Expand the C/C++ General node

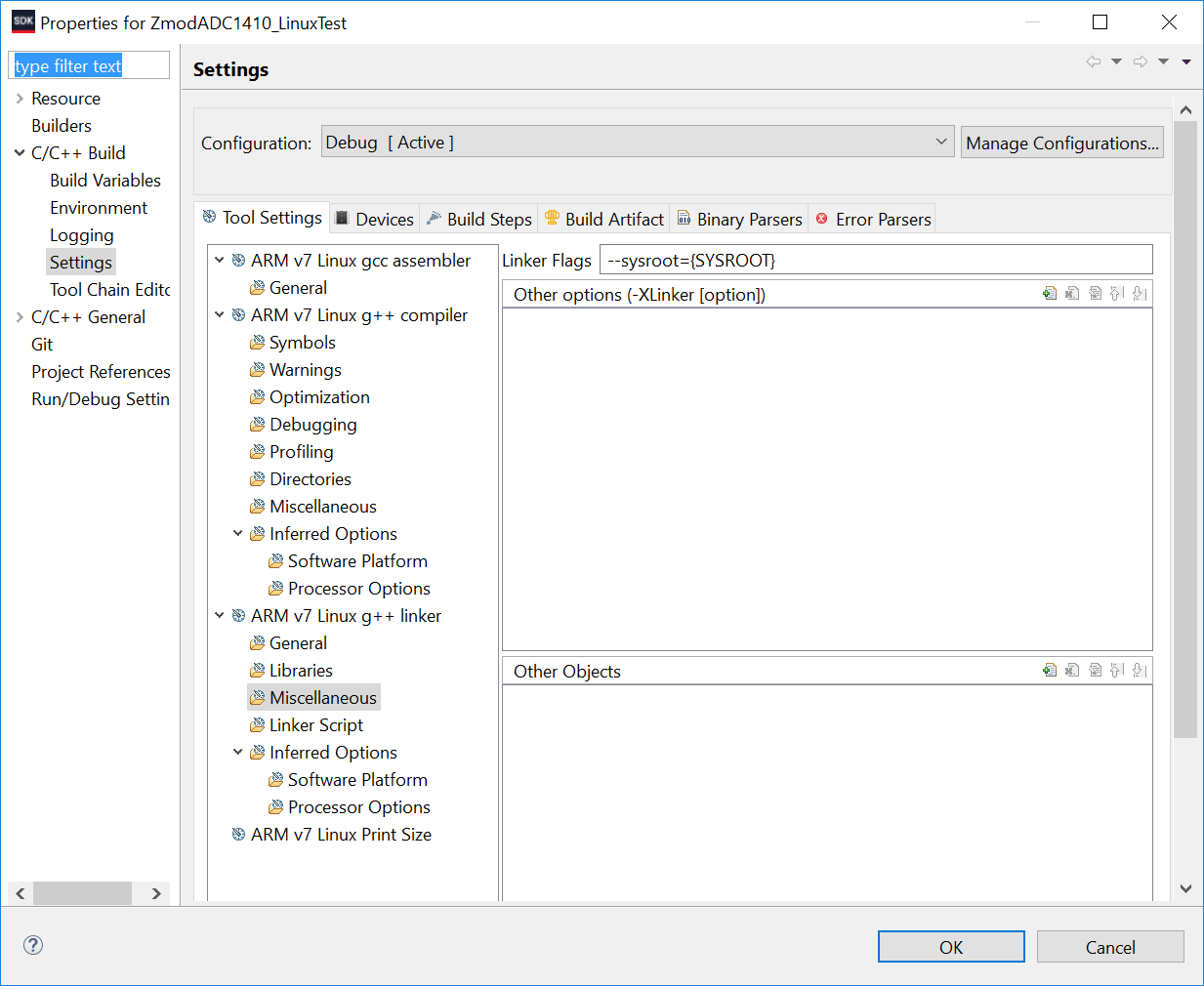(x=20, y=316)
